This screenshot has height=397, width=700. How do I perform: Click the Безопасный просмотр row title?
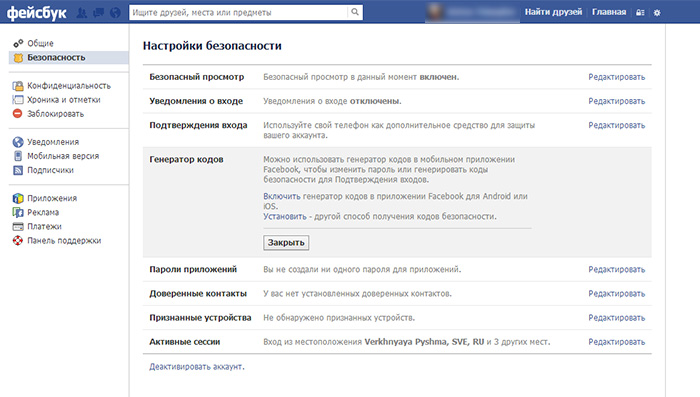196,77
